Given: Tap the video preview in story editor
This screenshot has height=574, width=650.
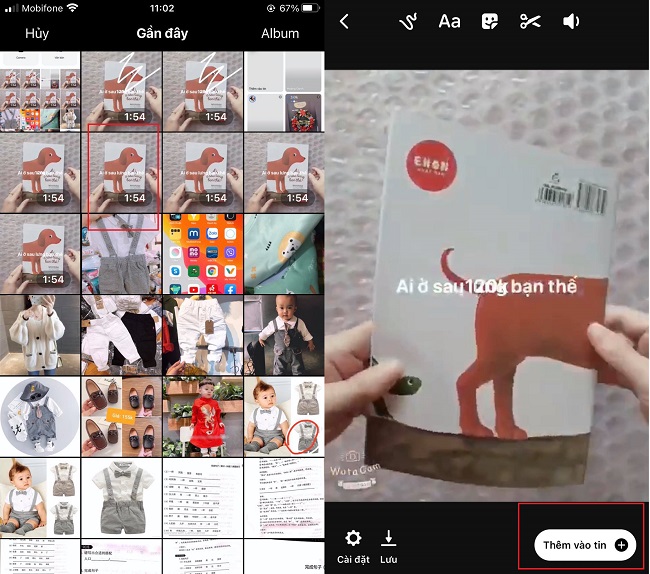Looking at the screenshot, I should (x=487, y=286).
